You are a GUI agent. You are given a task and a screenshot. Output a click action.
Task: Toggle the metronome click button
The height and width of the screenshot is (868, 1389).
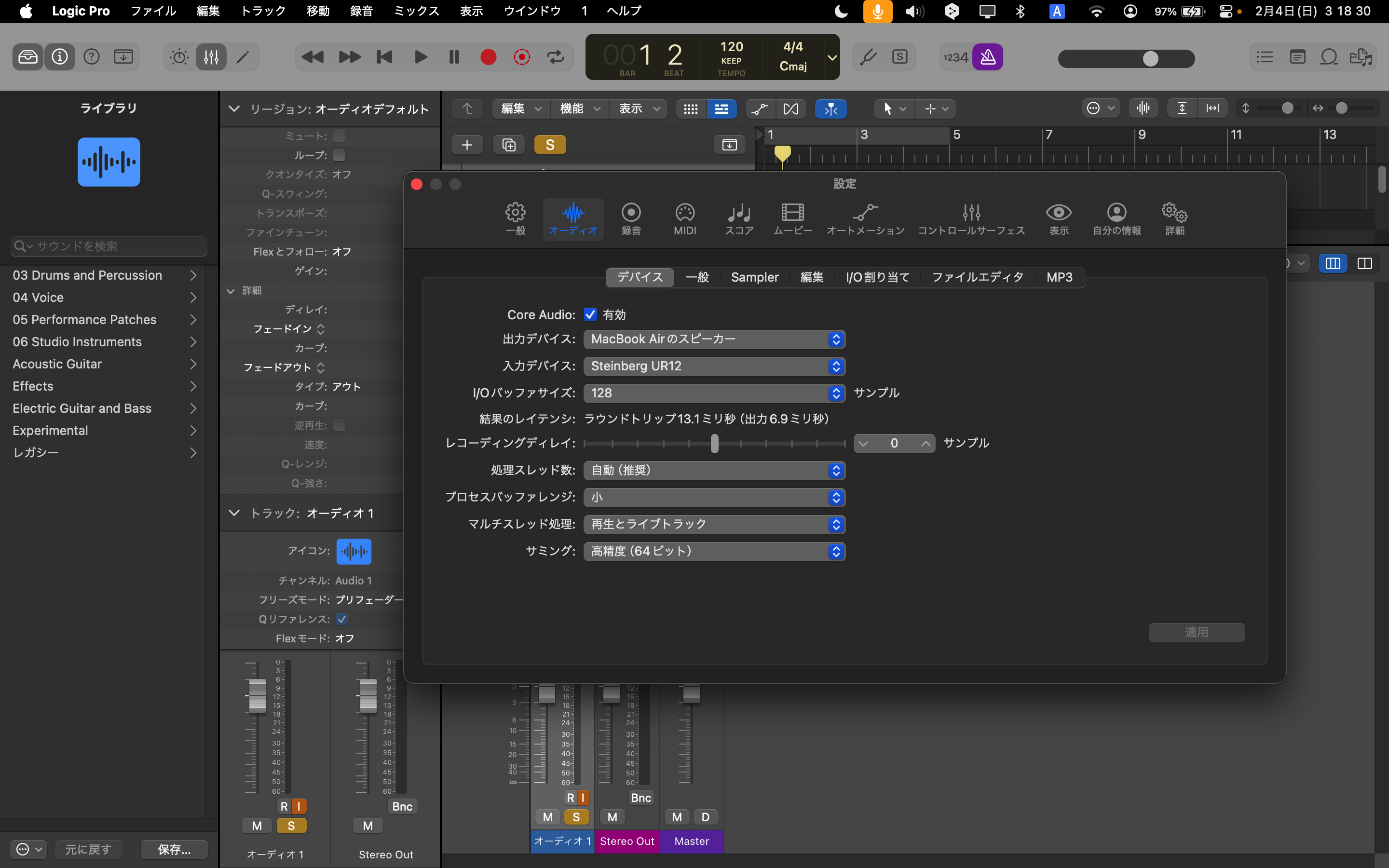pyautogui.click(x=987, y=57)
